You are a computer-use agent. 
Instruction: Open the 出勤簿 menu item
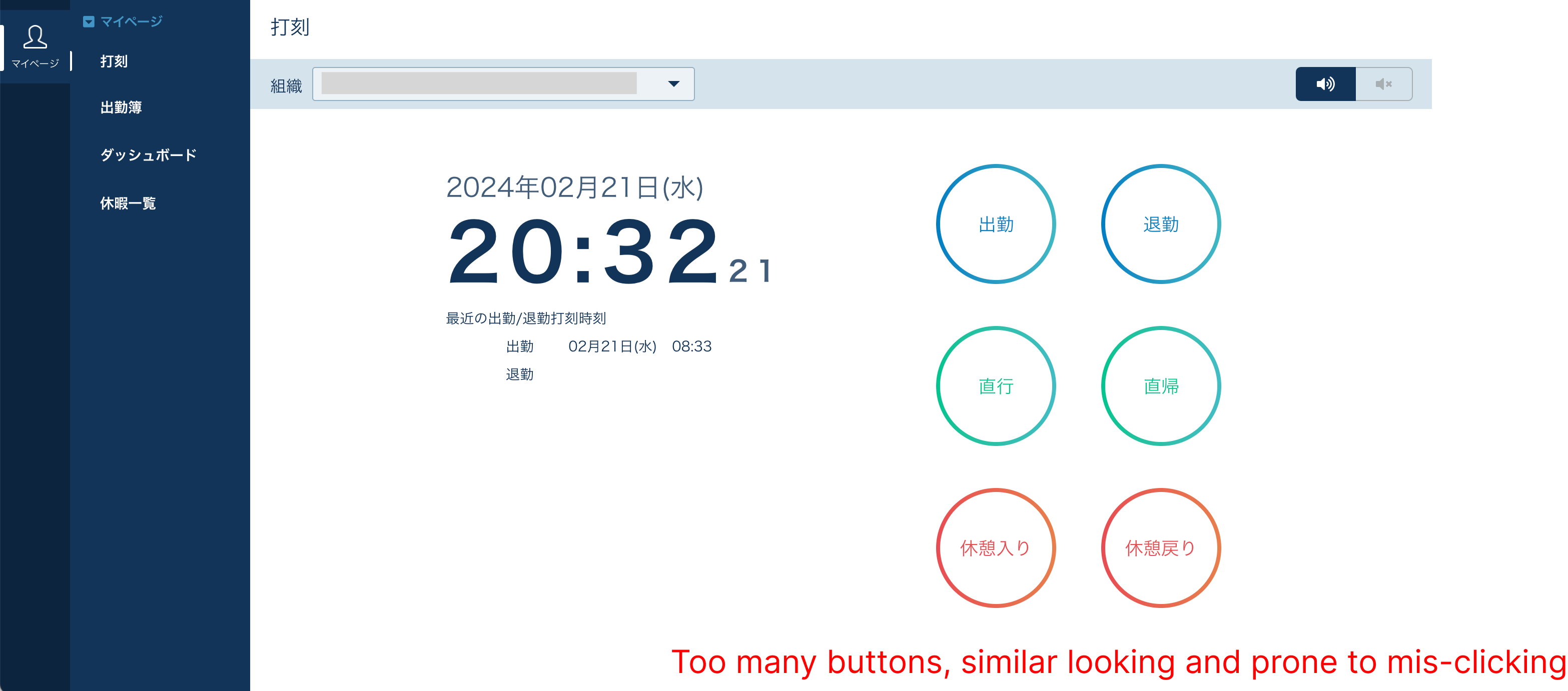coord(121,107)
